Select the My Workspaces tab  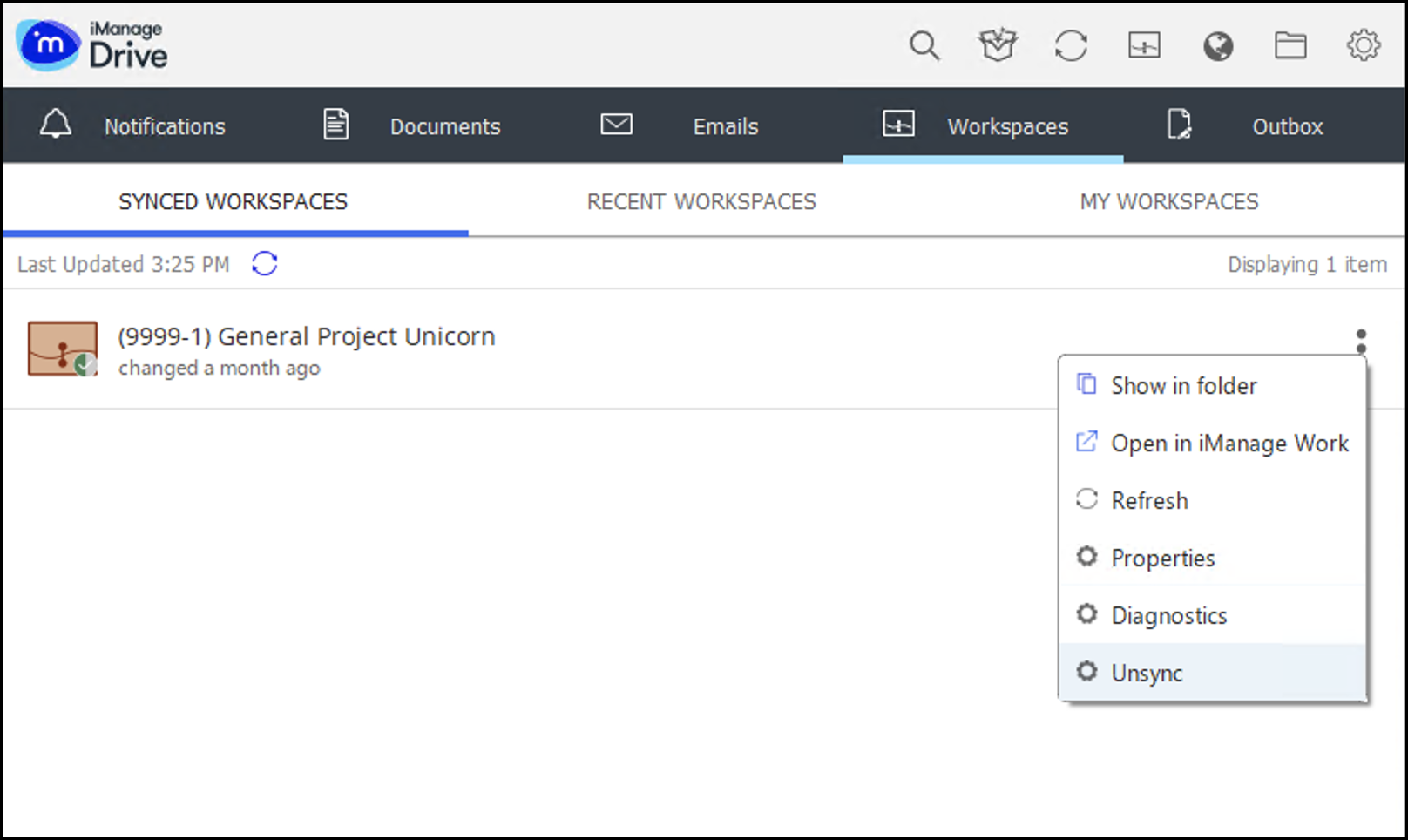pyautogui.click(x=1168, y=202)
